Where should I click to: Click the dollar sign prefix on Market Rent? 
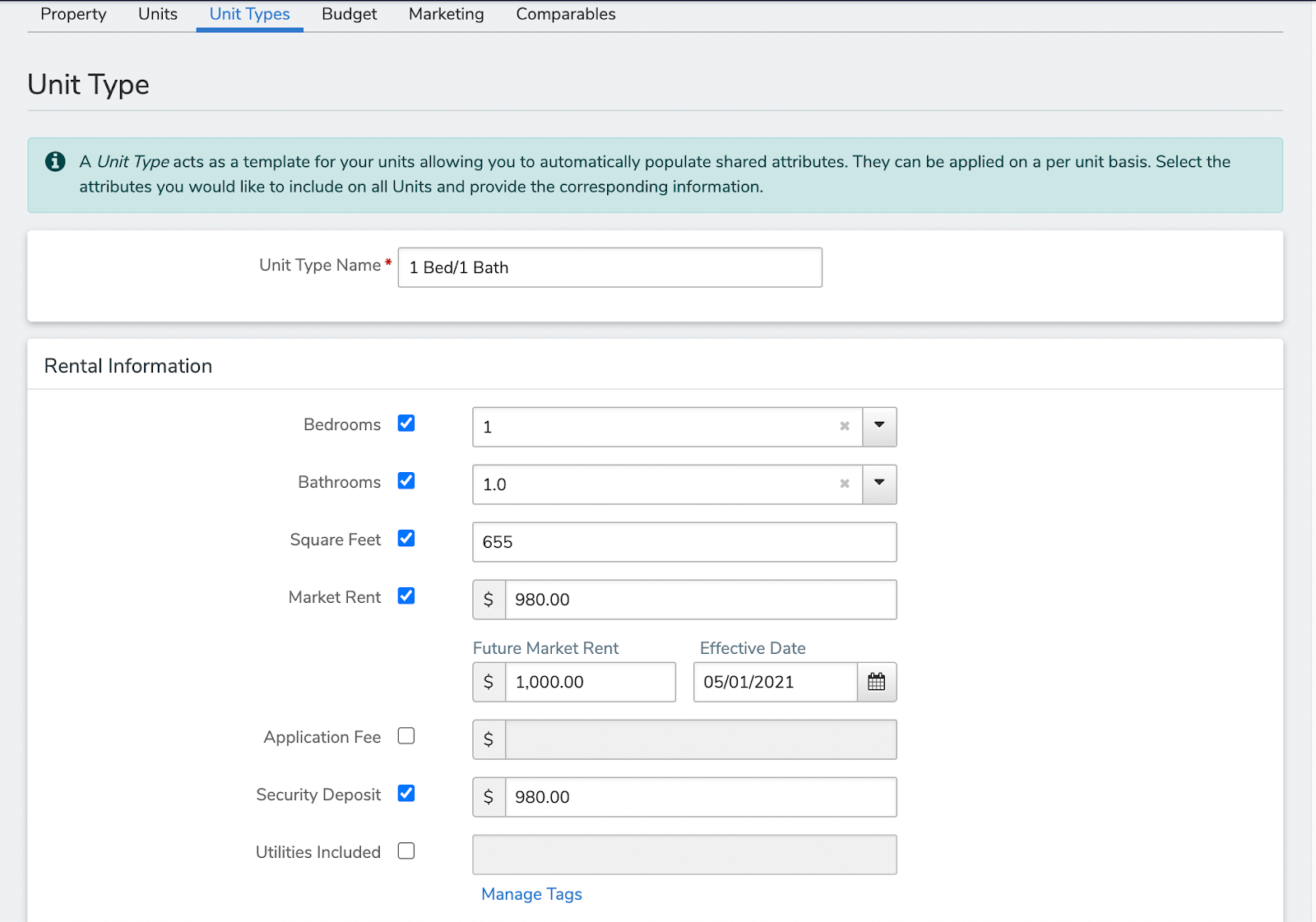pyautogui.click(x=489, y=600)
